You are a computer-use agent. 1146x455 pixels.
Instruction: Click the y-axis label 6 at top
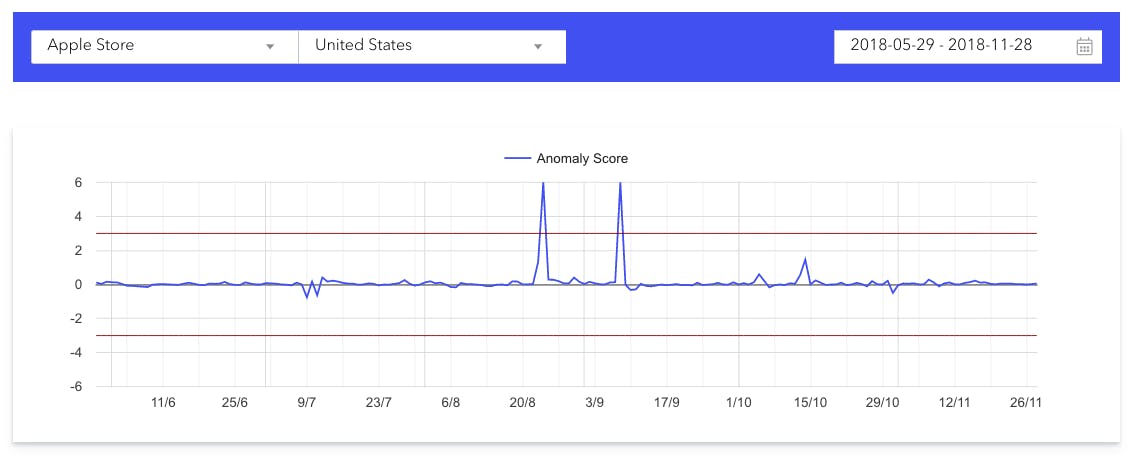pyautogui.click(x=77, y=183)
